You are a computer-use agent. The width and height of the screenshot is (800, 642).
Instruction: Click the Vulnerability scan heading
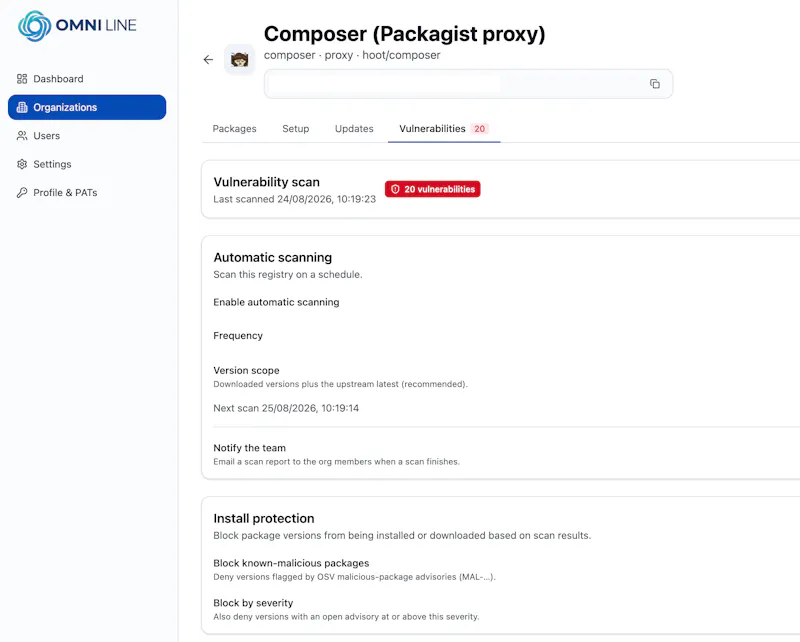[266, 182]
